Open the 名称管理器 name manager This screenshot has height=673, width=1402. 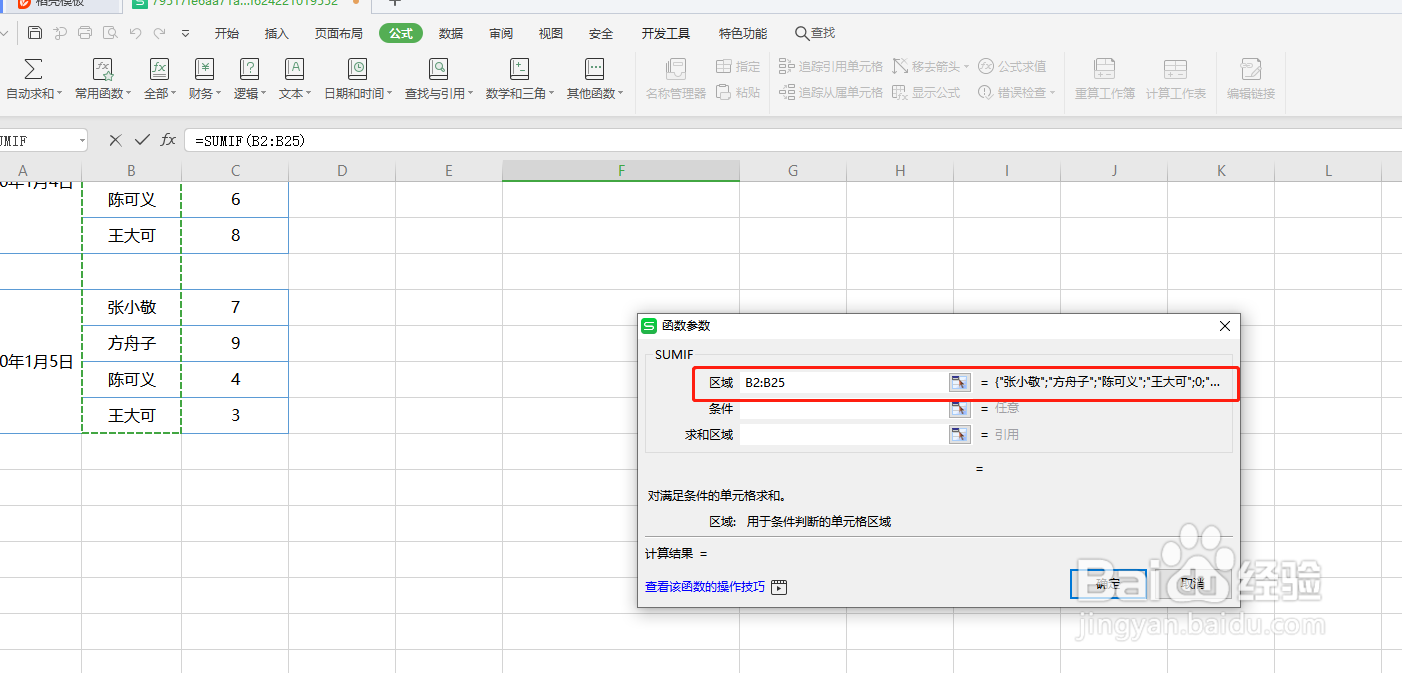[676, 80]
